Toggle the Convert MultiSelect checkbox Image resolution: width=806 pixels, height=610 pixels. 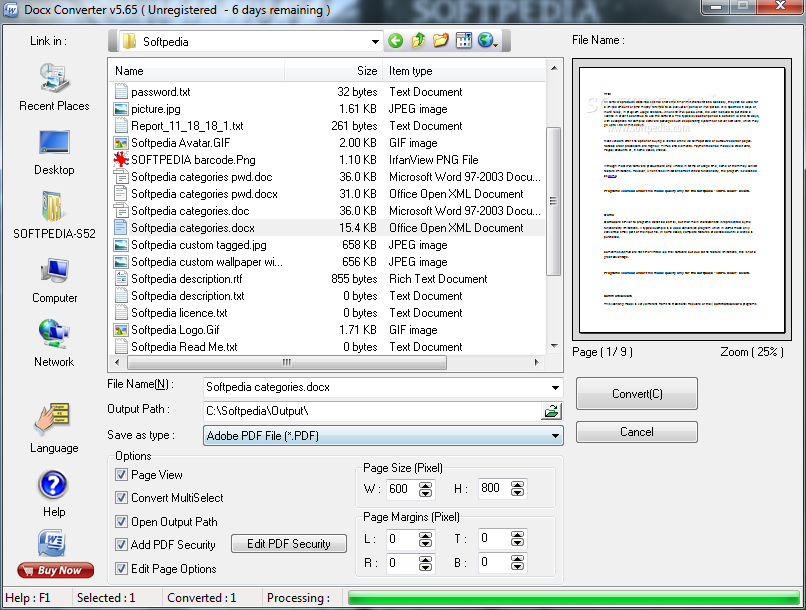click(121, 497)
